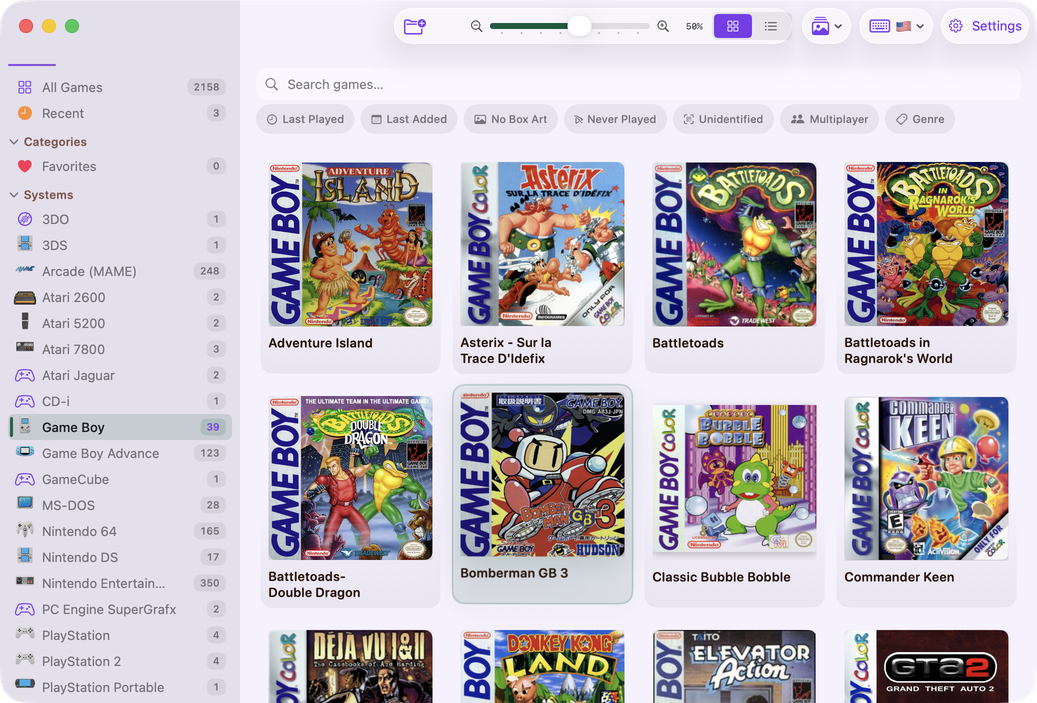Click the Arcade (MAME) count 248
This screenshot has height=703, width=1037.
pyautogui.click(x=210, y=271)
